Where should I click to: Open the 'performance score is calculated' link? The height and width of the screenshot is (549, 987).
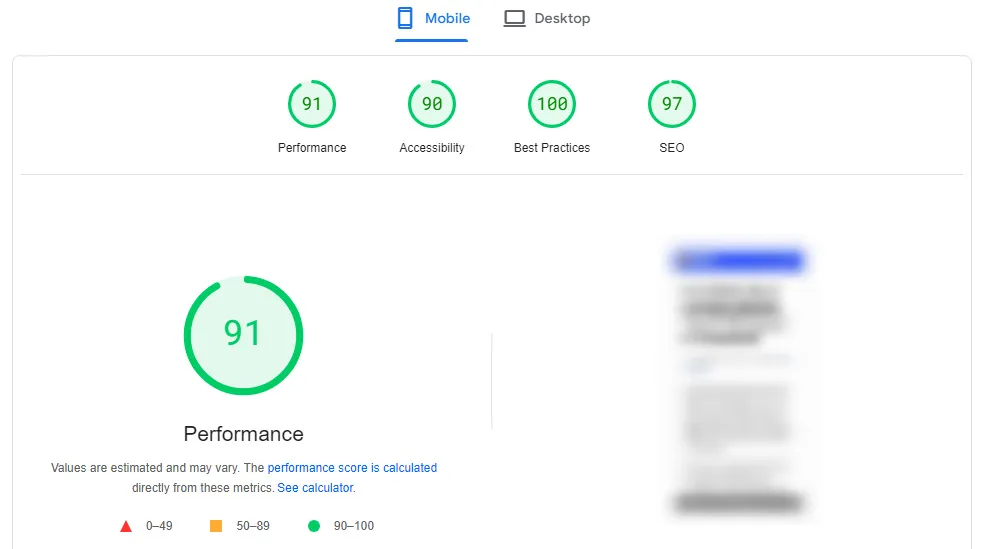(x=352, y=468)
